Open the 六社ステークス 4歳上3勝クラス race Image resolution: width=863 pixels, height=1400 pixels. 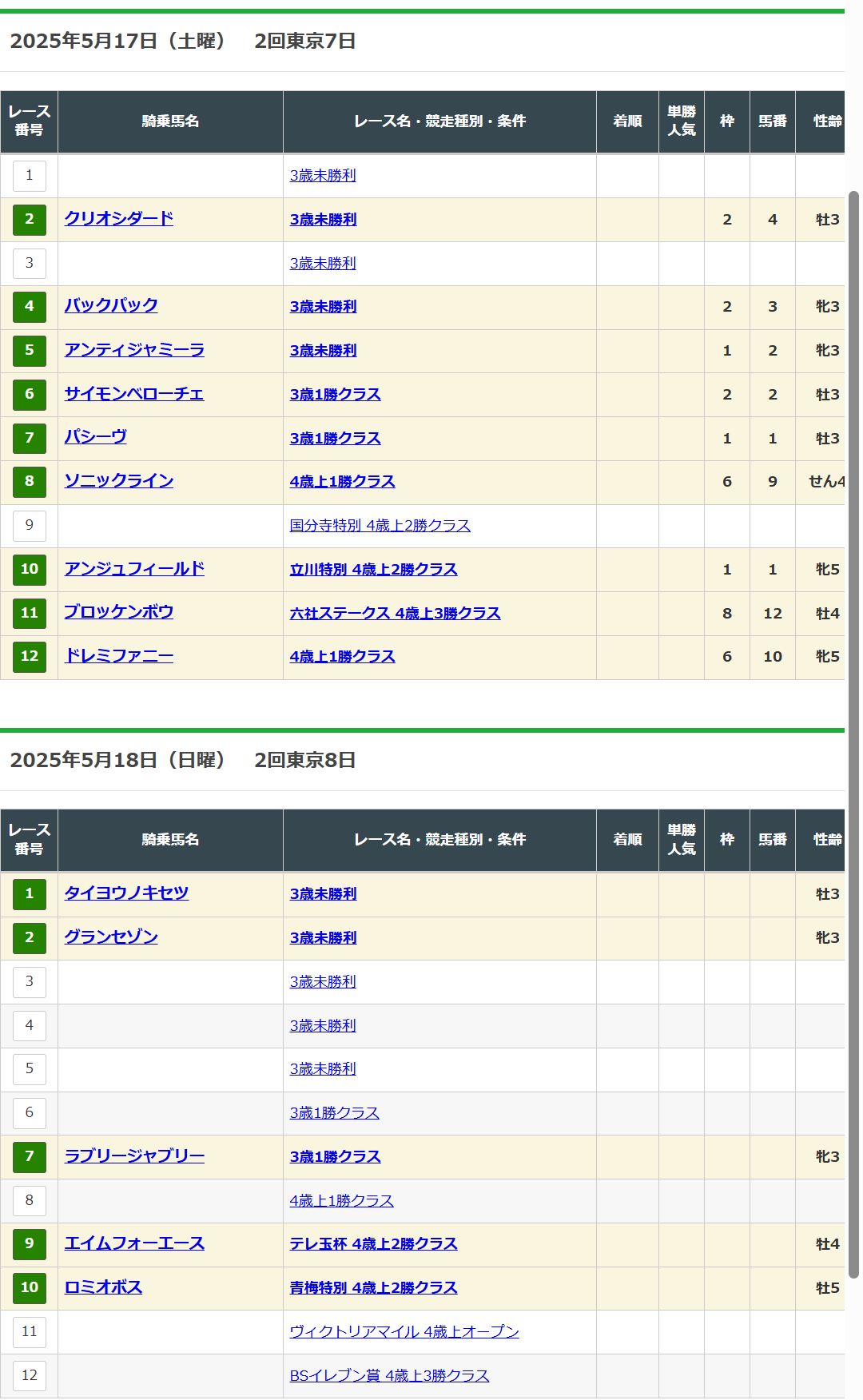(x=395, y=614)
